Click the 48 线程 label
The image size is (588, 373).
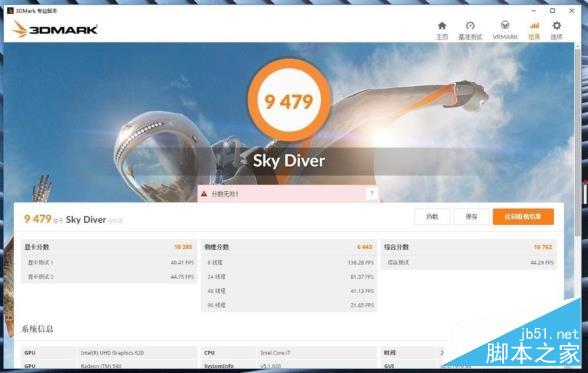[x=216, y=291]
